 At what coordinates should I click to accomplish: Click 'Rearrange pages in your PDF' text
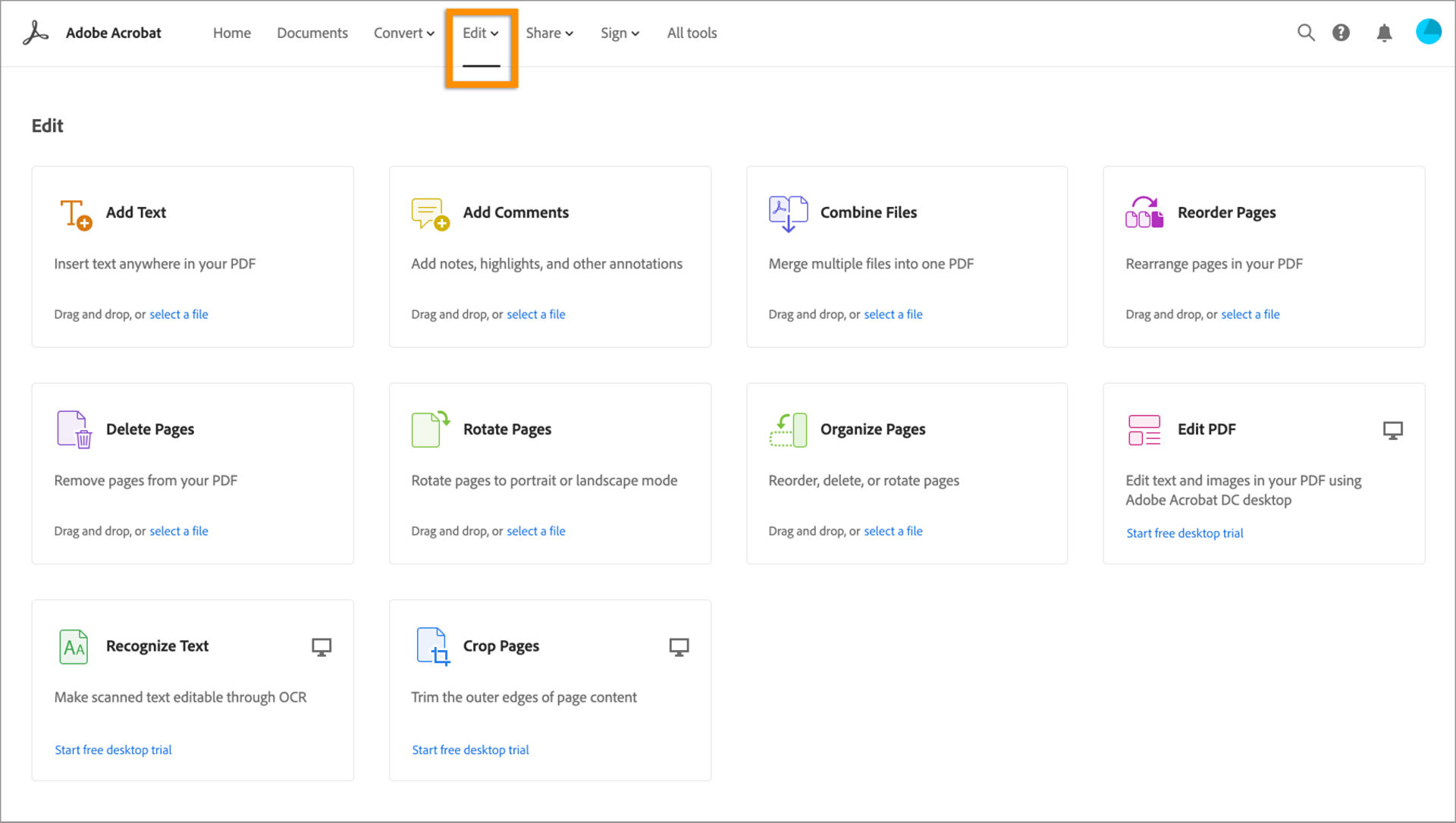click(x=1214, y=264)
